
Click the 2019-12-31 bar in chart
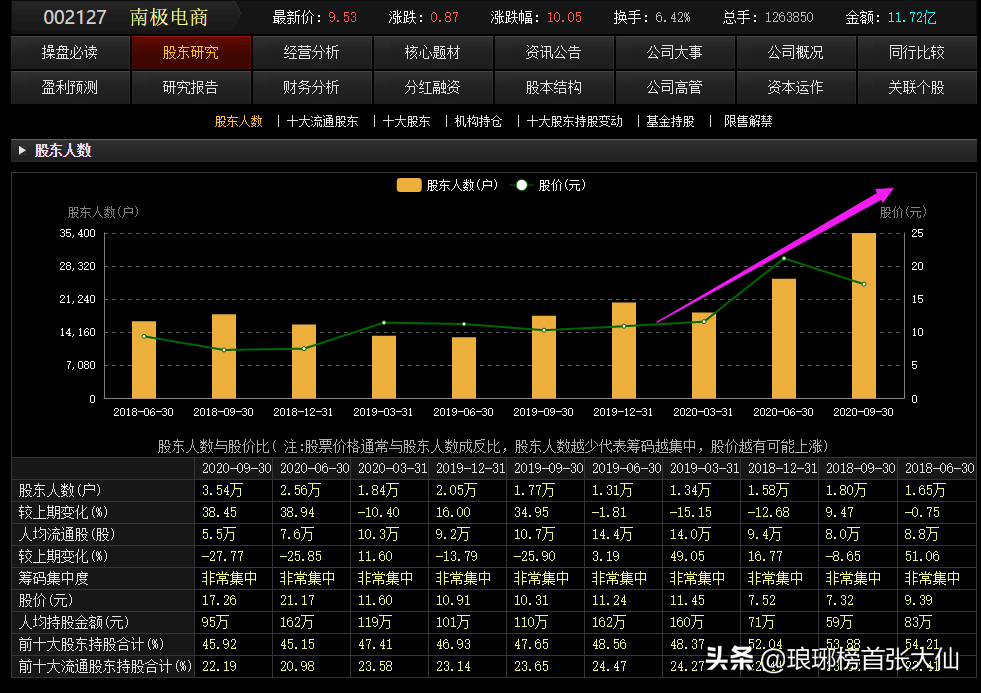[x=624, y=350]
